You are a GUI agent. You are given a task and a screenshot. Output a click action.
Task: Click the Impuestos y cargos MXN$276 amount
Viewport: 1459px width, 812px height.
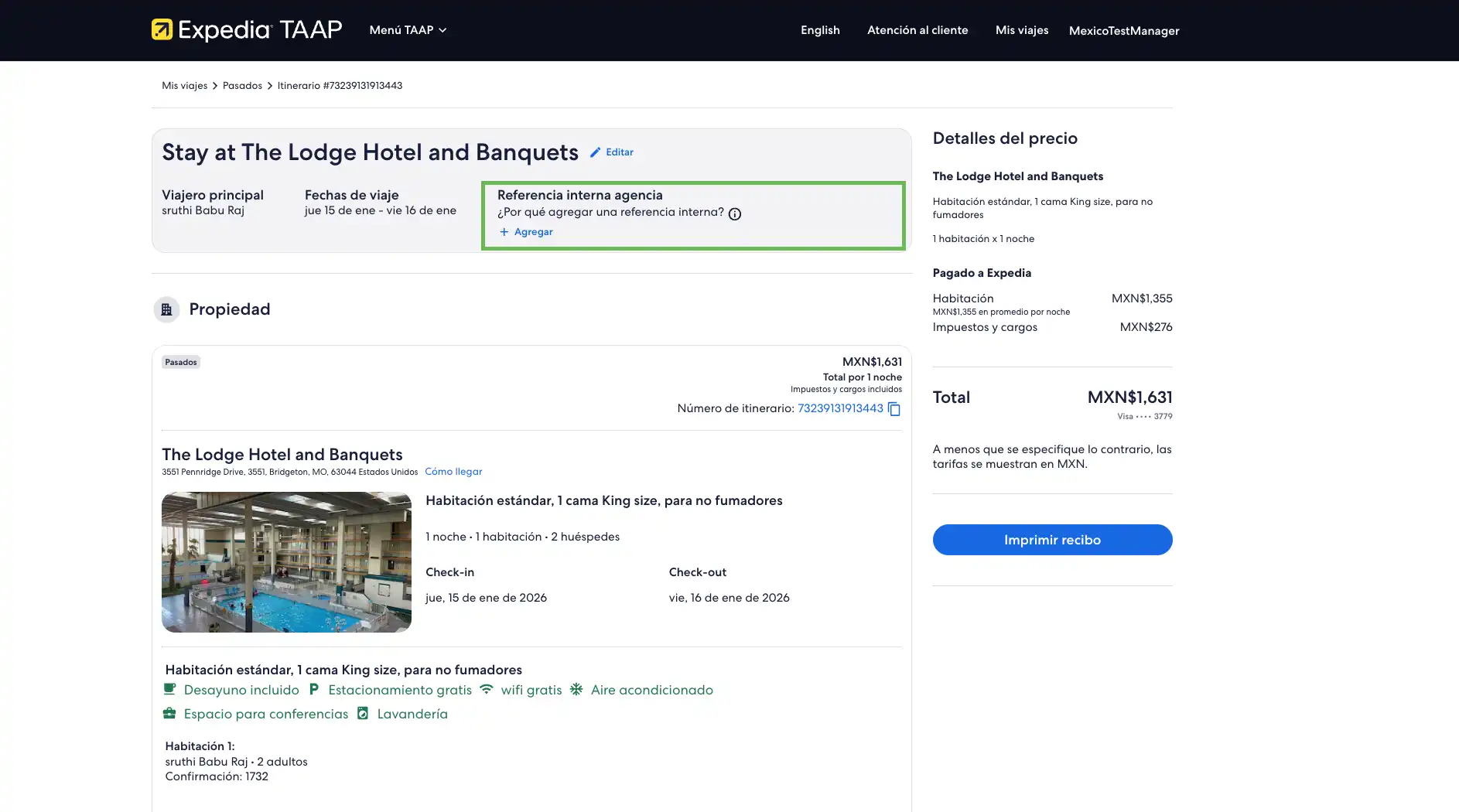pyautogui.click(x=1146, y=327)
